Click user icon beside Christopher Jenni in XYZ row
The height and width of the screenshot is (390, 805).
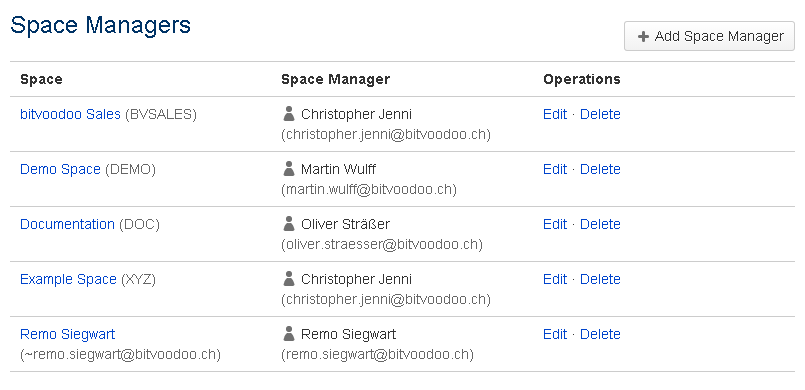289,279
